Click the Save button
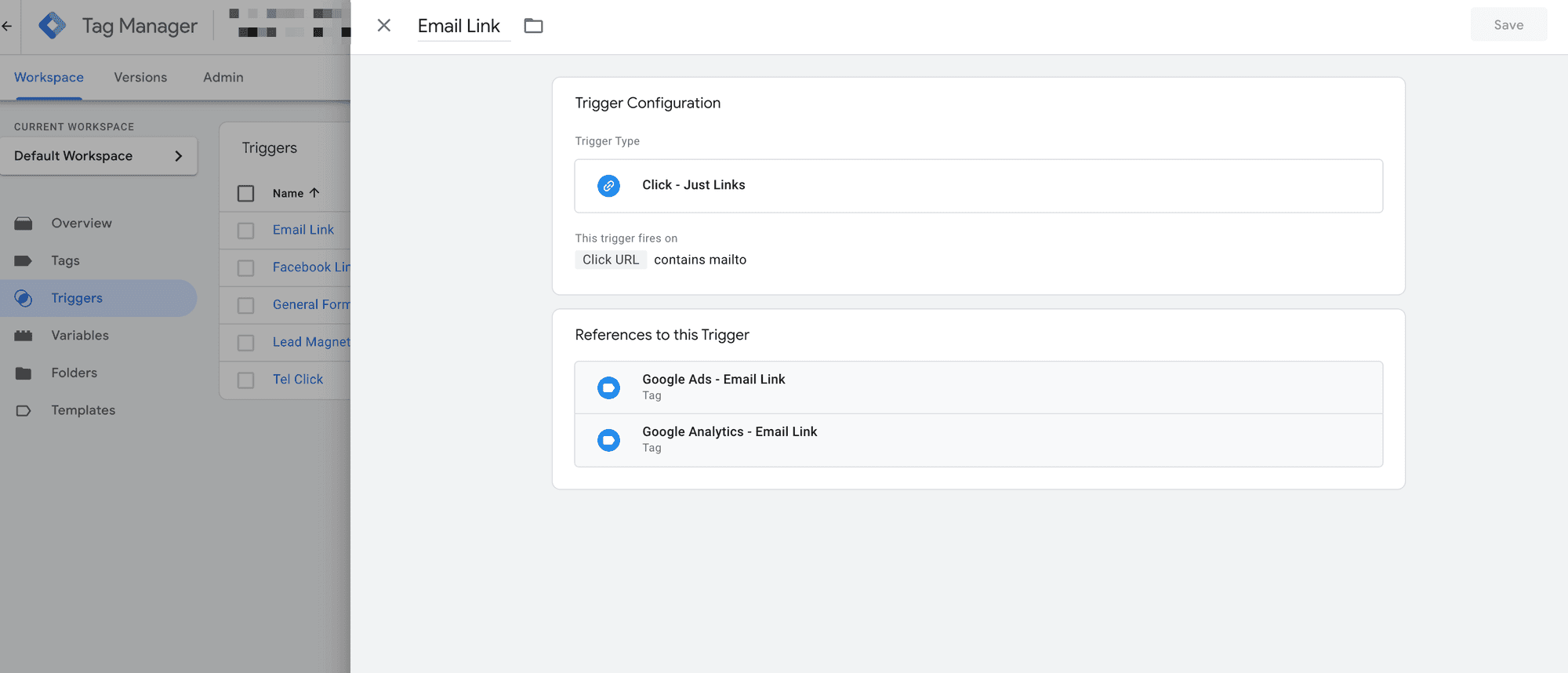The width and height of the screenshot is (1568, 673). pos(1508,25)
